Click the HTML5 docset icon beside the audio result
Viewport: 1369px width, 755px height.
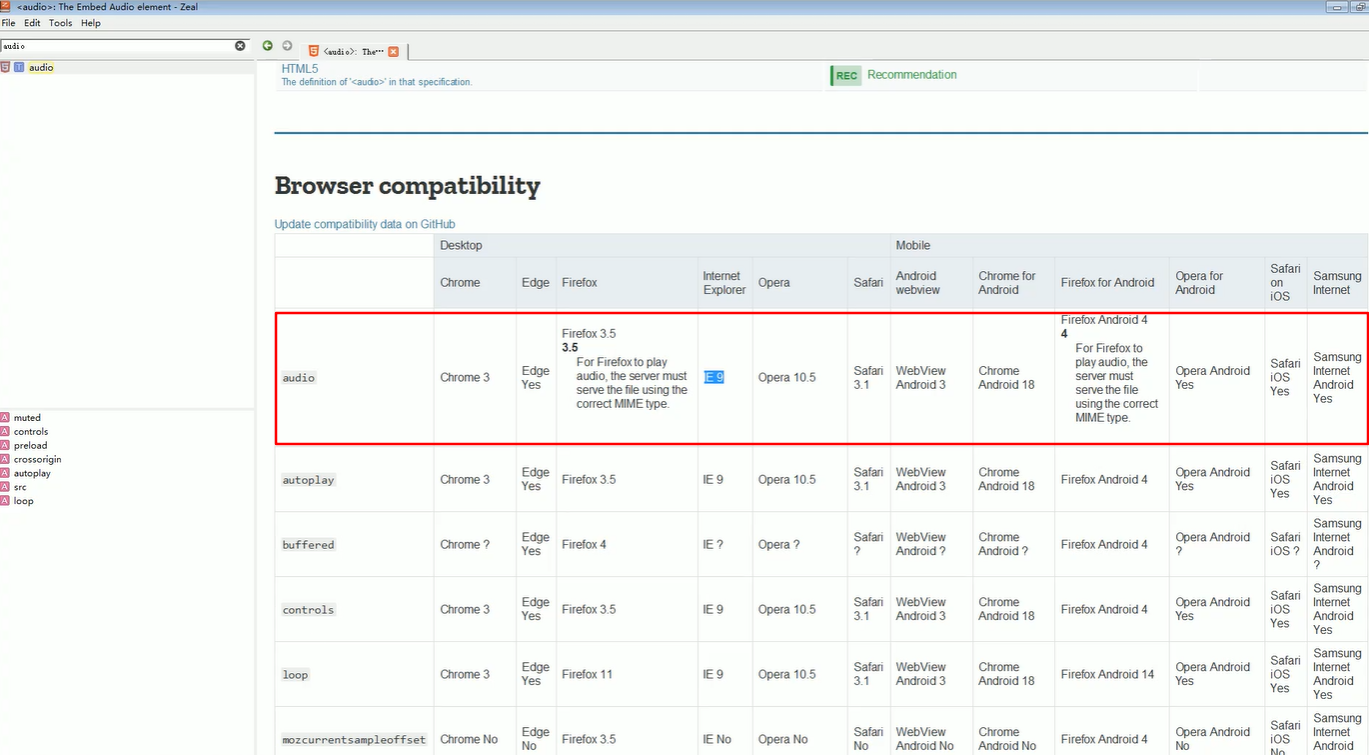coord(6,67)
